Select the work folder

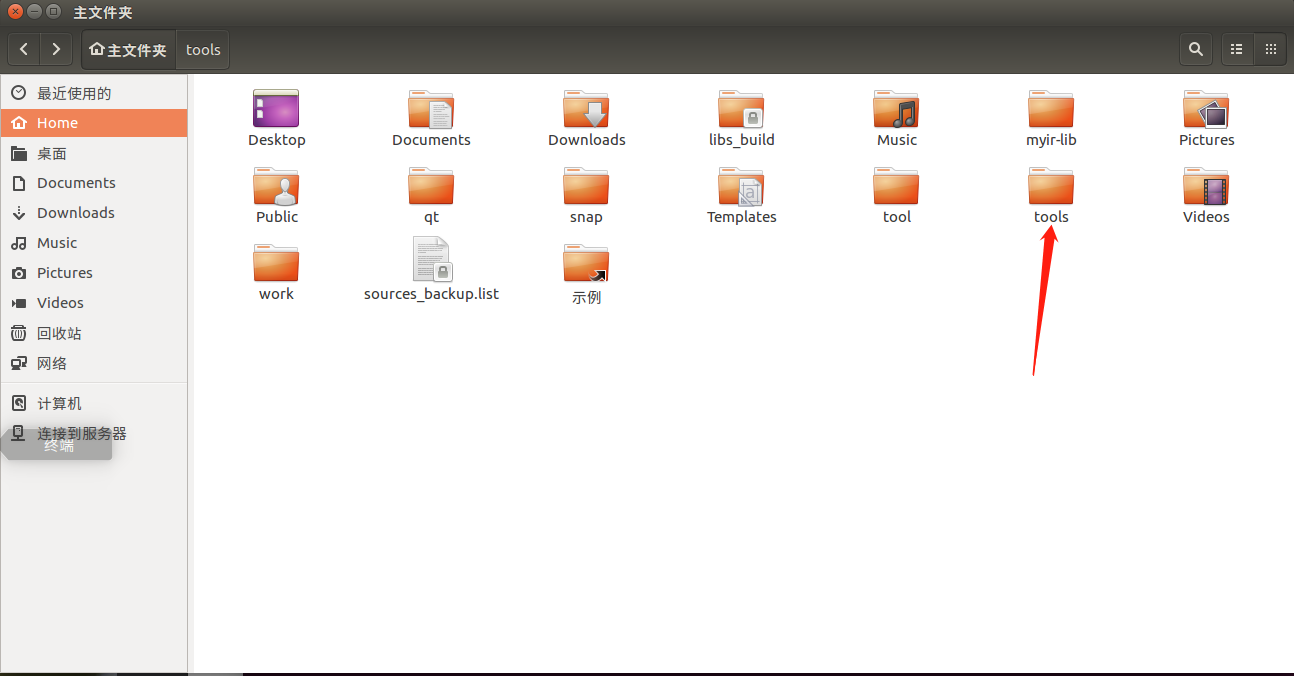point(276,263)
